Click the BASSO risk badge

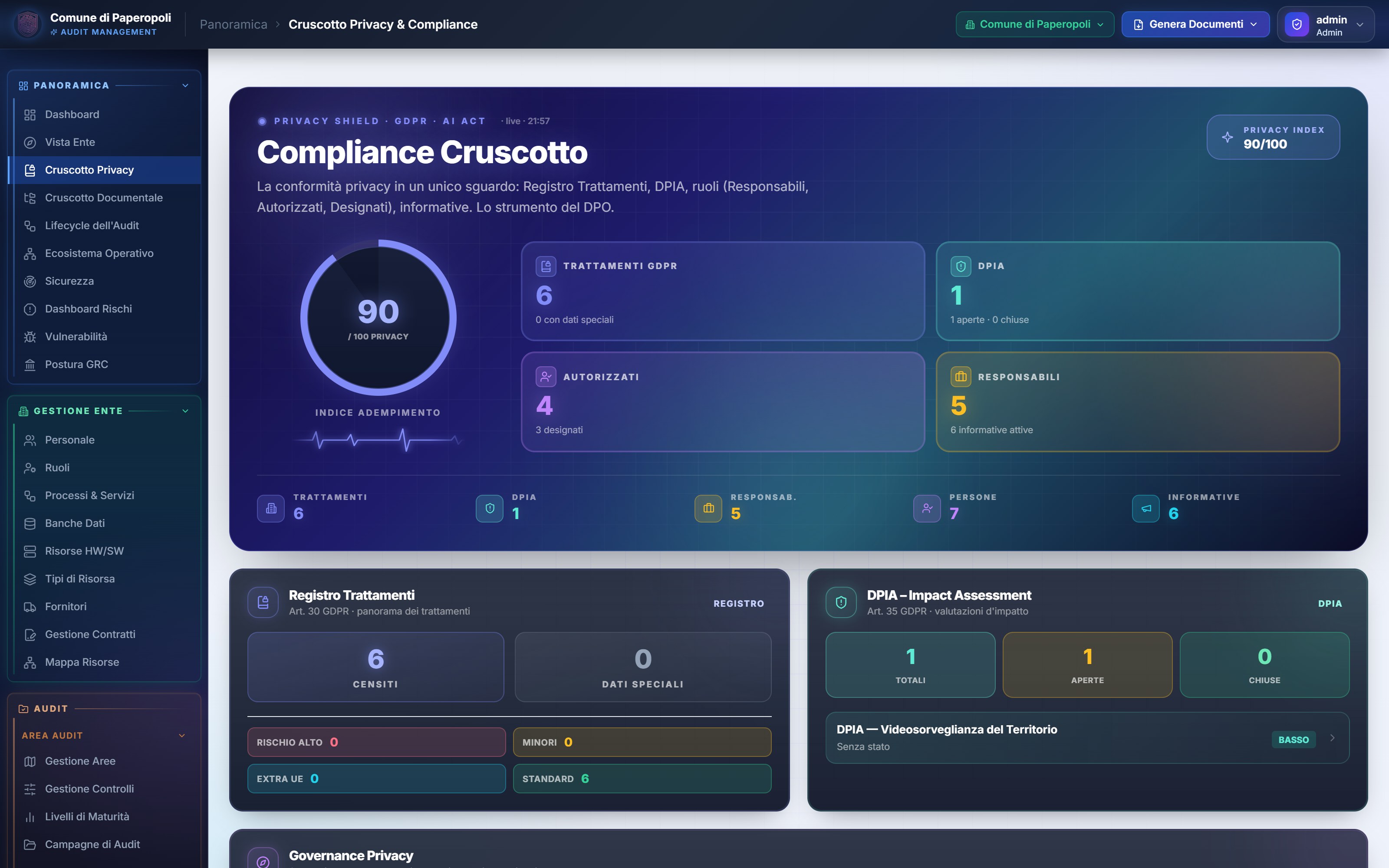(x=1293, y=740)
